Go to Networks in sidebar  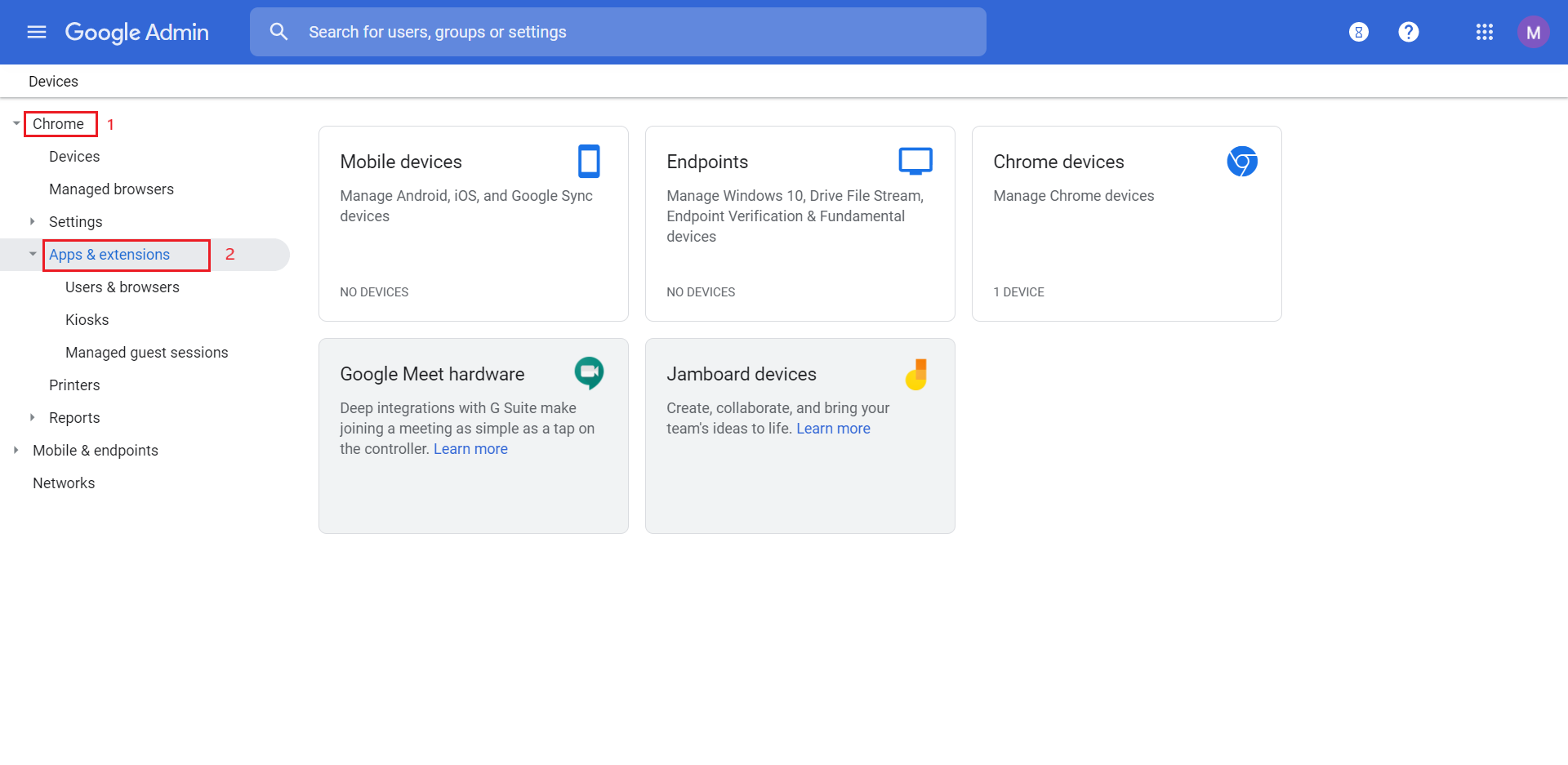[64, 483]
